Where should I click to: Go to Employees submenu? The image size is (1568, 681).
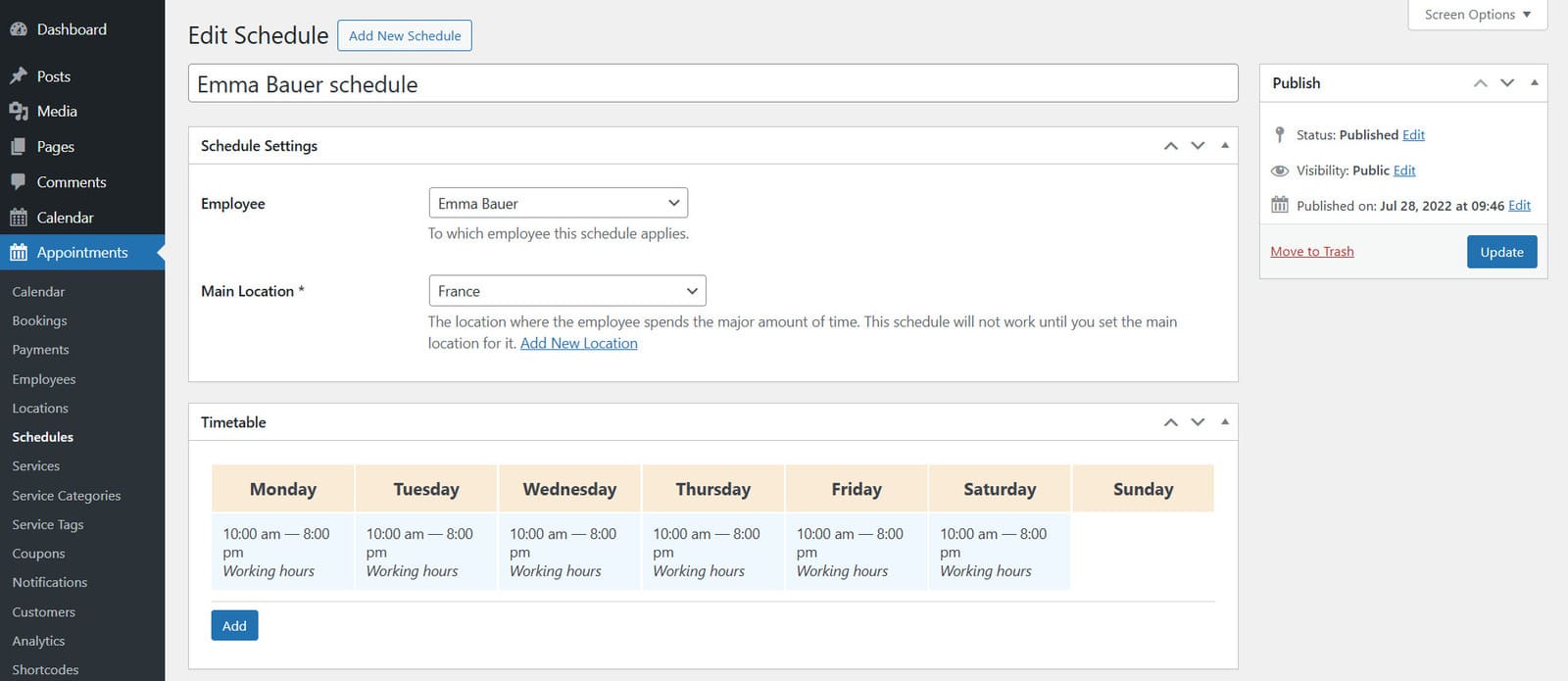[43, 379]
